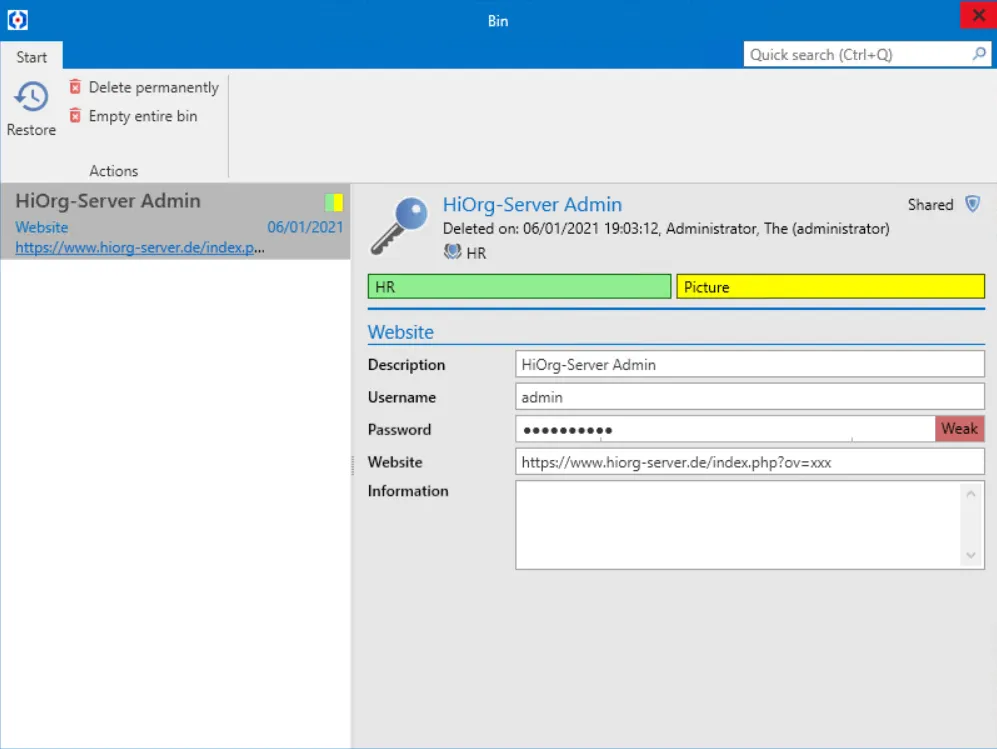Click the 06/01/2021 date in the list entry
This screenshot has height=749, width=997.
coord(305,227)
